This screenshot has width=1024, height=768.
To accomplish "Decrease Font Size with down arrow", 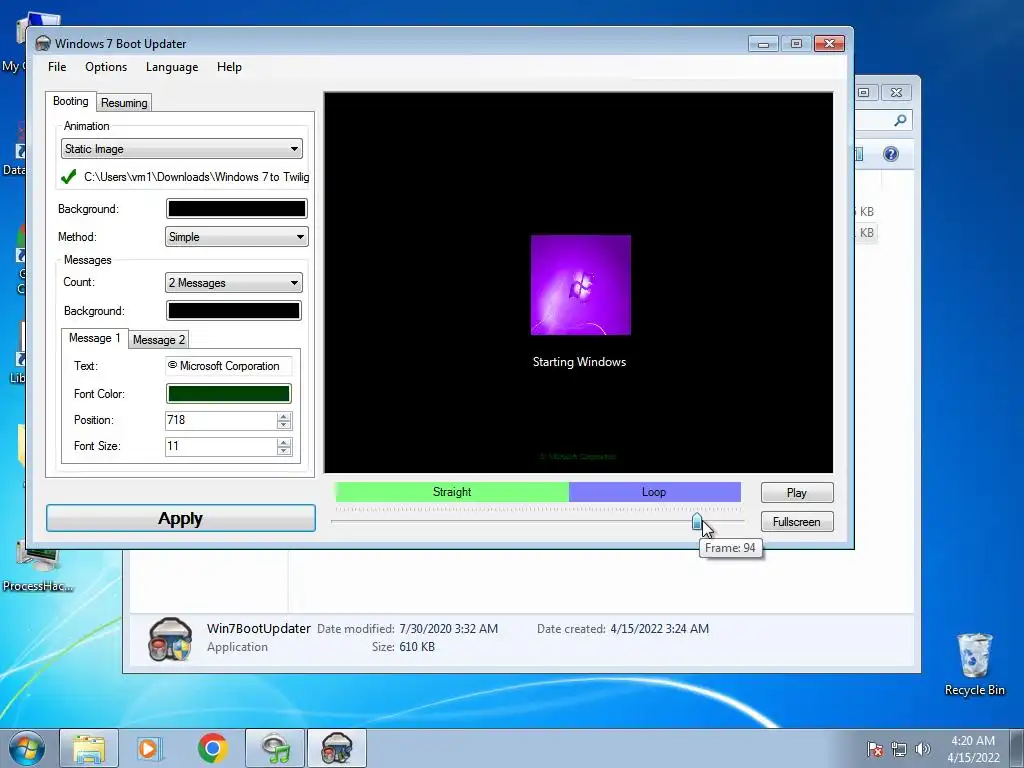I will [283, 451].
